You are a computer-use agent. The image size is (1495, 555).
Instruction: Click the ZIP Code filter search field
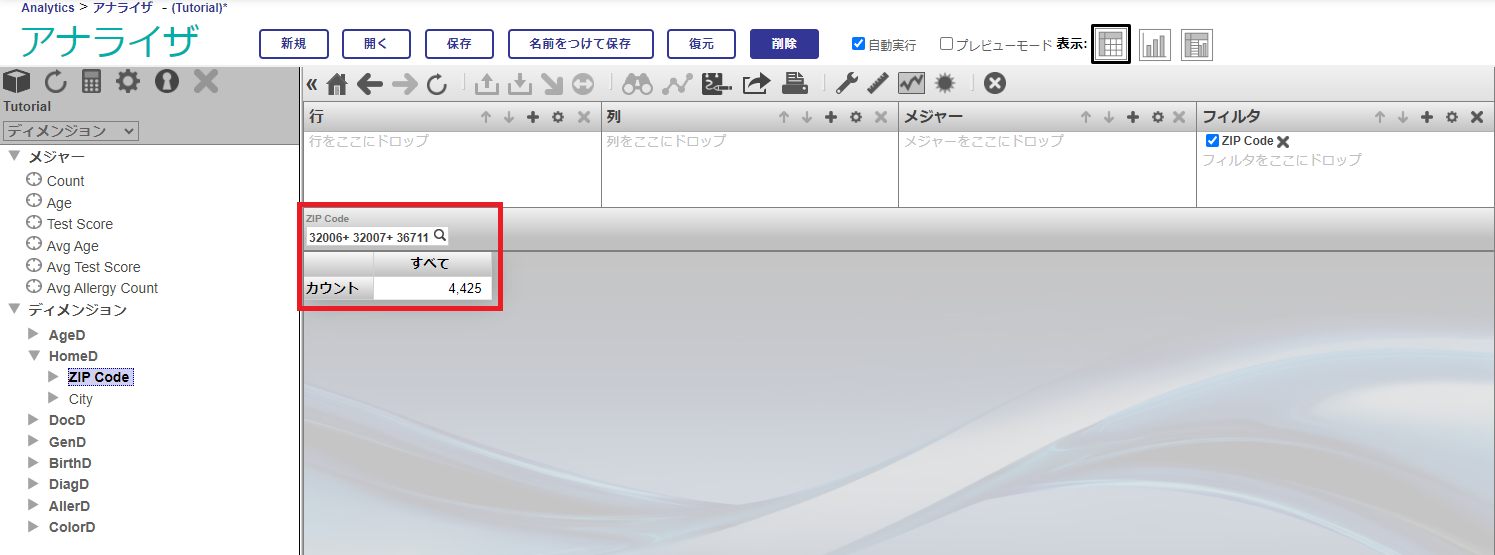click(370, 237)
